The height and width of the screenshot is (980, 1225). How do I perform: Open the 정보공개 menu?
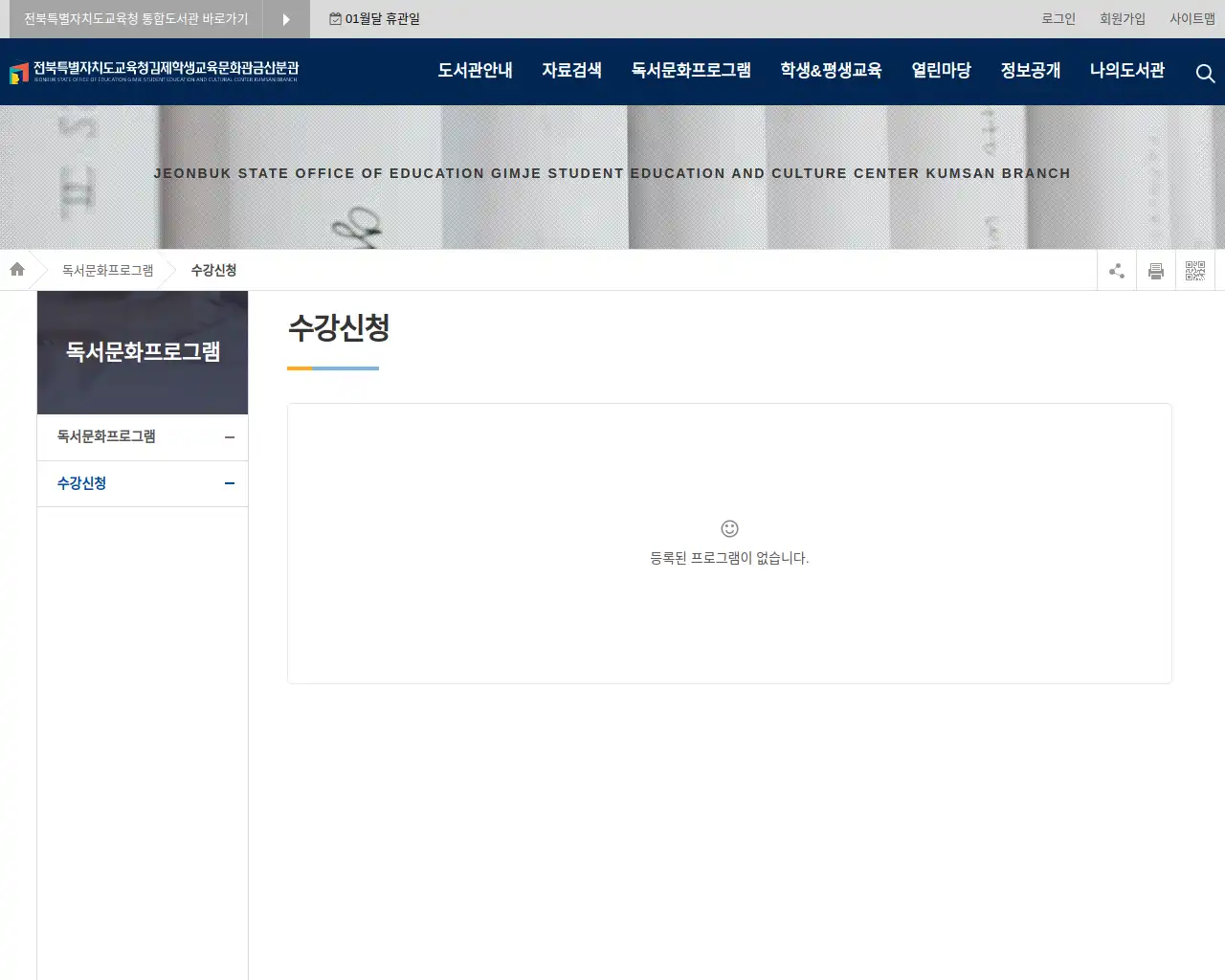click(1031, 70)
